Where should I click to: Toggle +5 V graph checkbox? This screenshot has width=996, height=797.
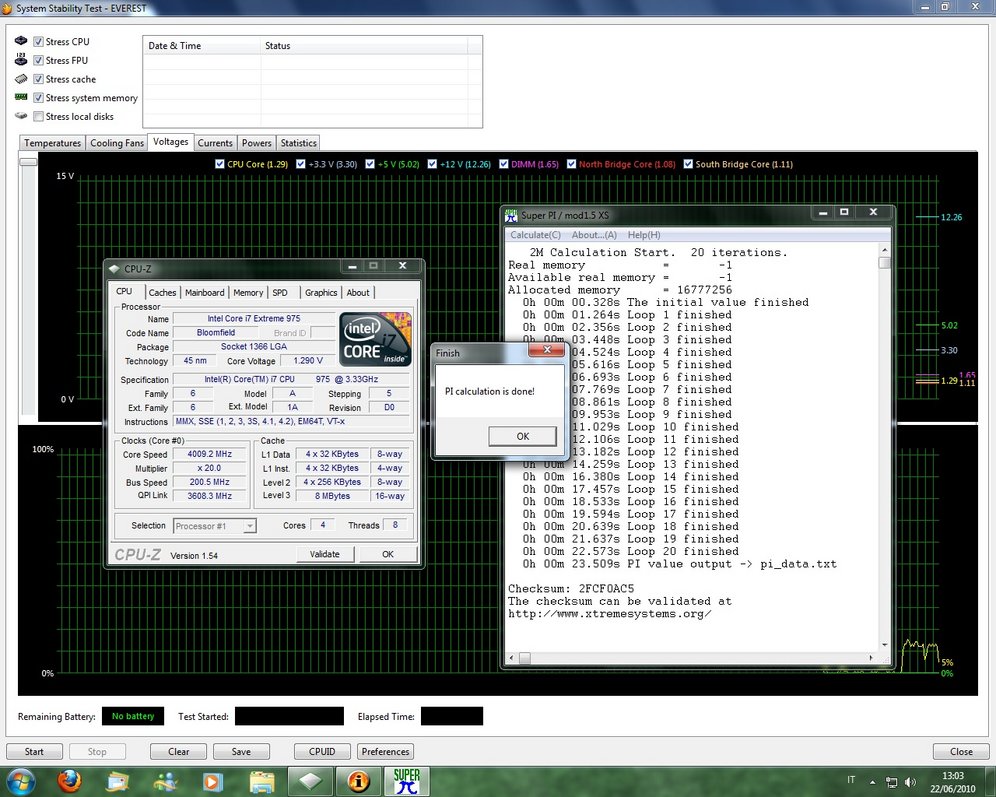click(x=370, y=164)
